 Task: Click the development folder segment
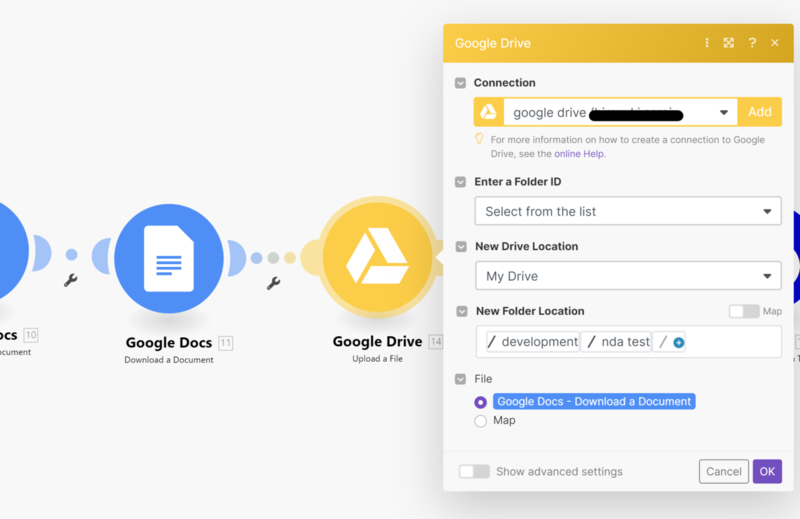click(x=533, y=341)
